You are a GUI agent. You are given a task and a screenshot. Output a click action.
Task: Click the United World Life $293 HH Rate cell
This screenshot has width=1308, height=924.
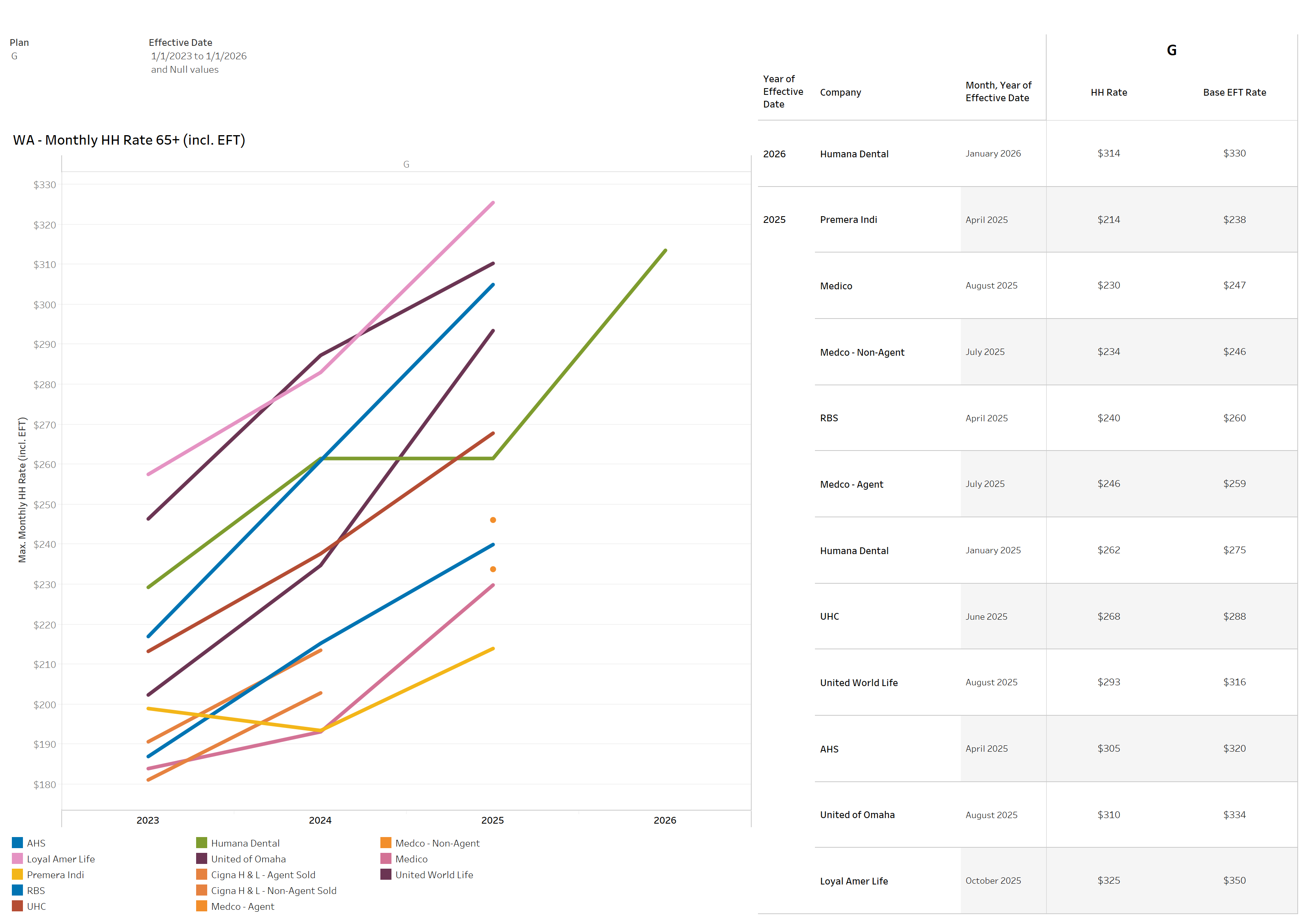click(1108, 682)
